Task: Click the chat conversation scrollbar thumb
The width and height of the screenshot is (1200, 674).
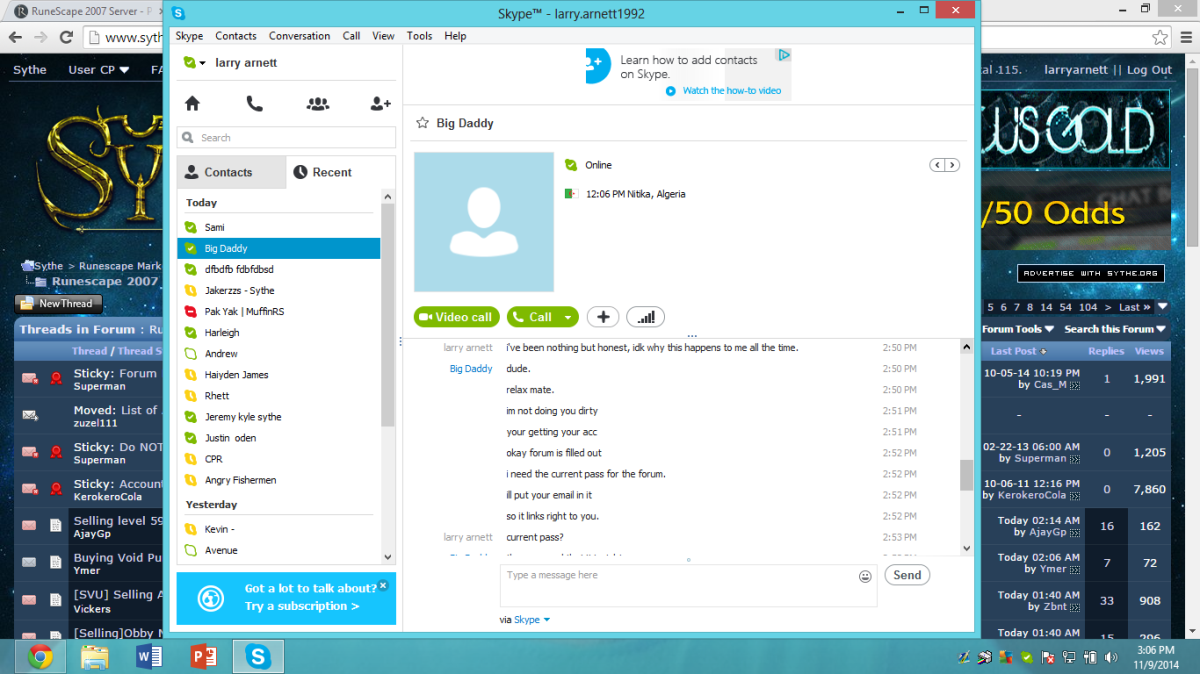Action: click(966, 475)
